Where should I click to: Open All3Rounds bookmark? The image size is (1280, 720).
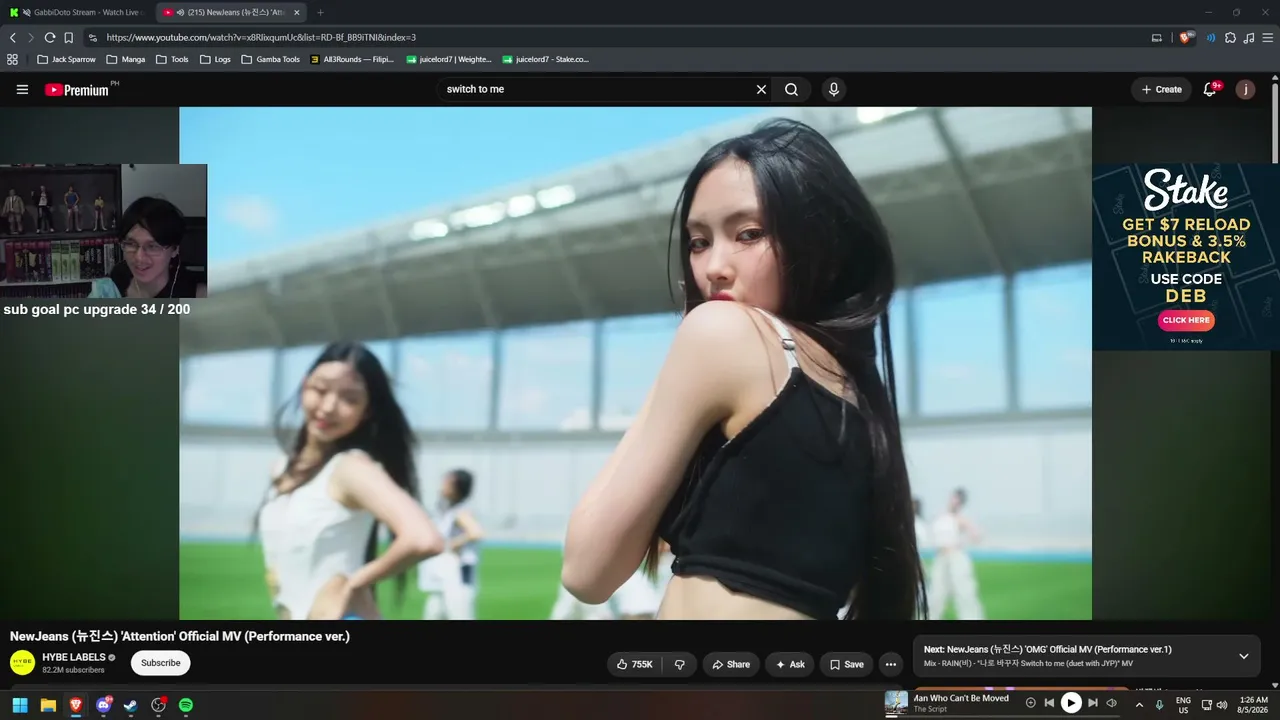pos(352,59)
